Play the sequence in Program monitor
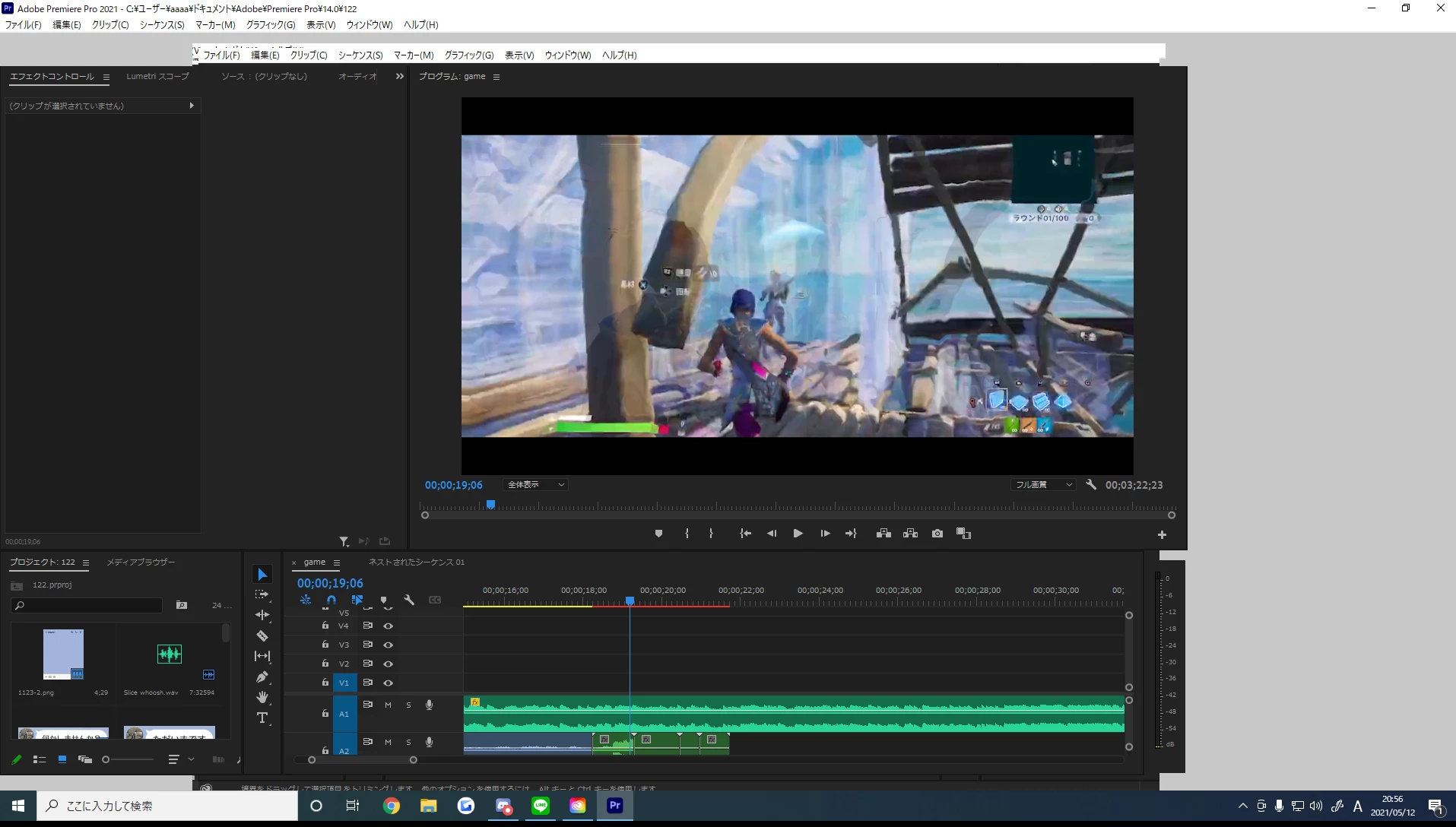1456x827 pixels. [798, 534]
